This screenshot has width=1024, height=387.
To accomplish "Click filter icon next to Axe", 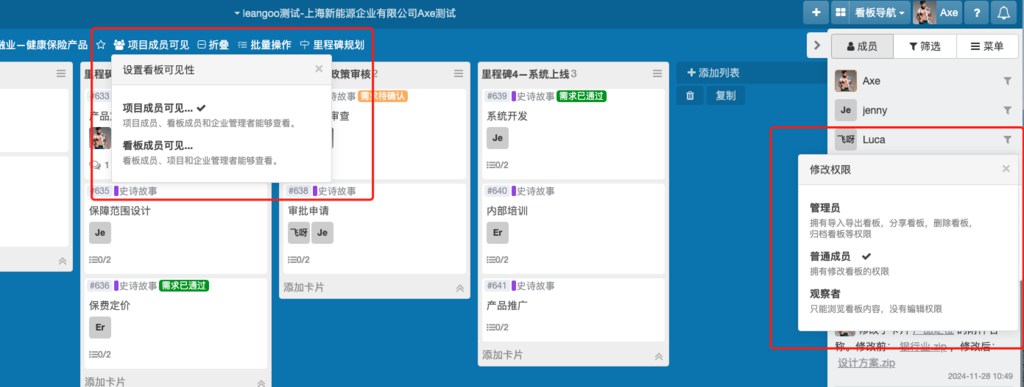I will pos(1007,81).
